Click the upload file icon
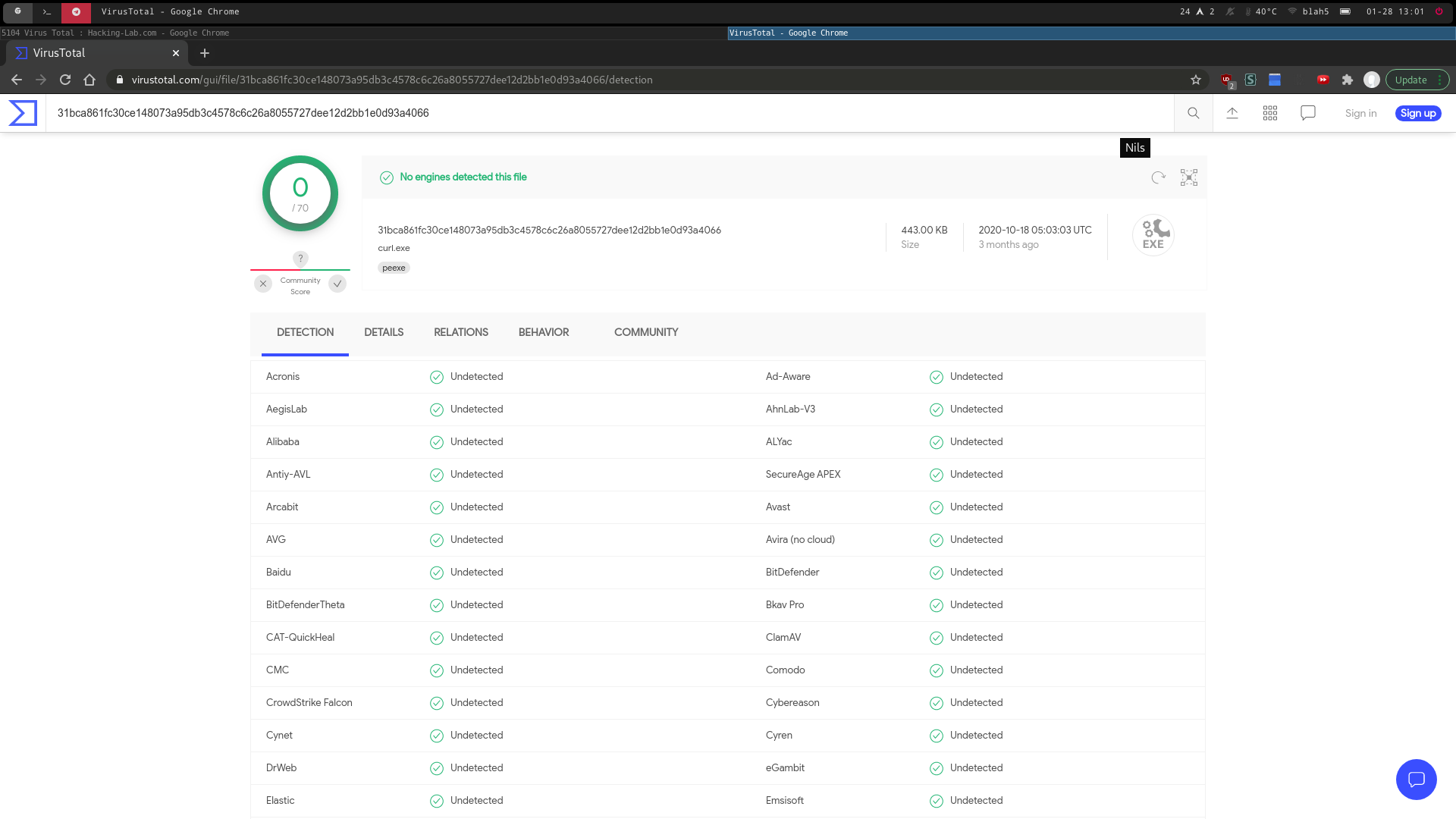This screenshot has width=1456, height=819. click(1232, 113)
